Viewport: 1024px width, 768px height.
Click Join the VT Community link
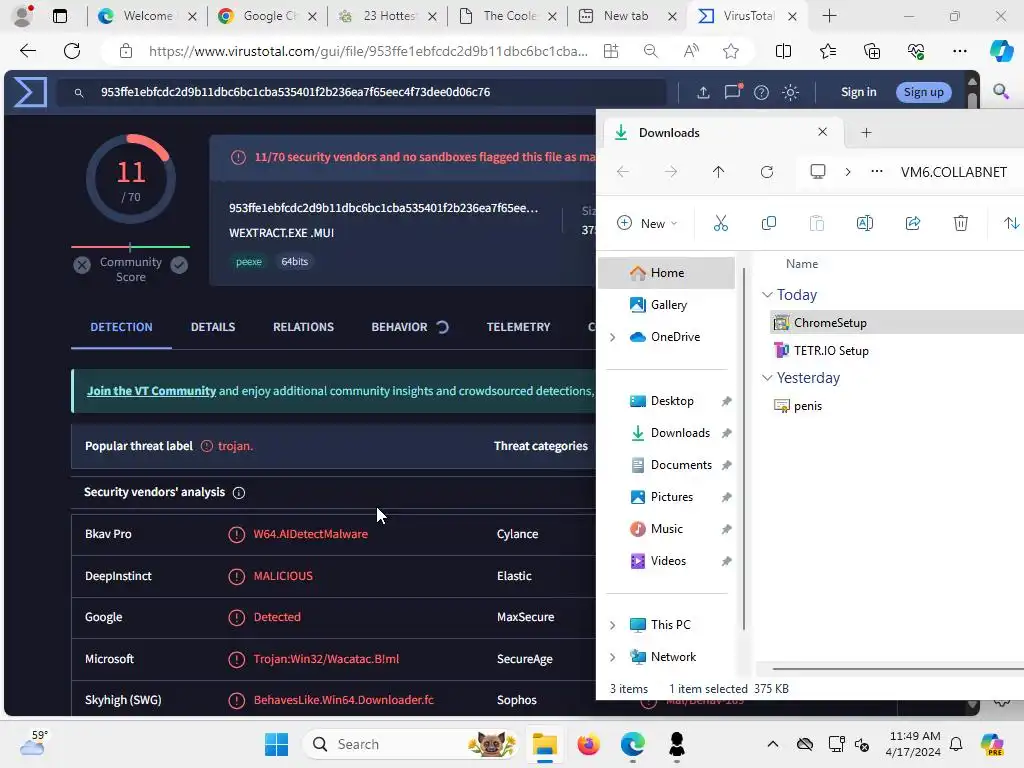click(x=152, y=391)
